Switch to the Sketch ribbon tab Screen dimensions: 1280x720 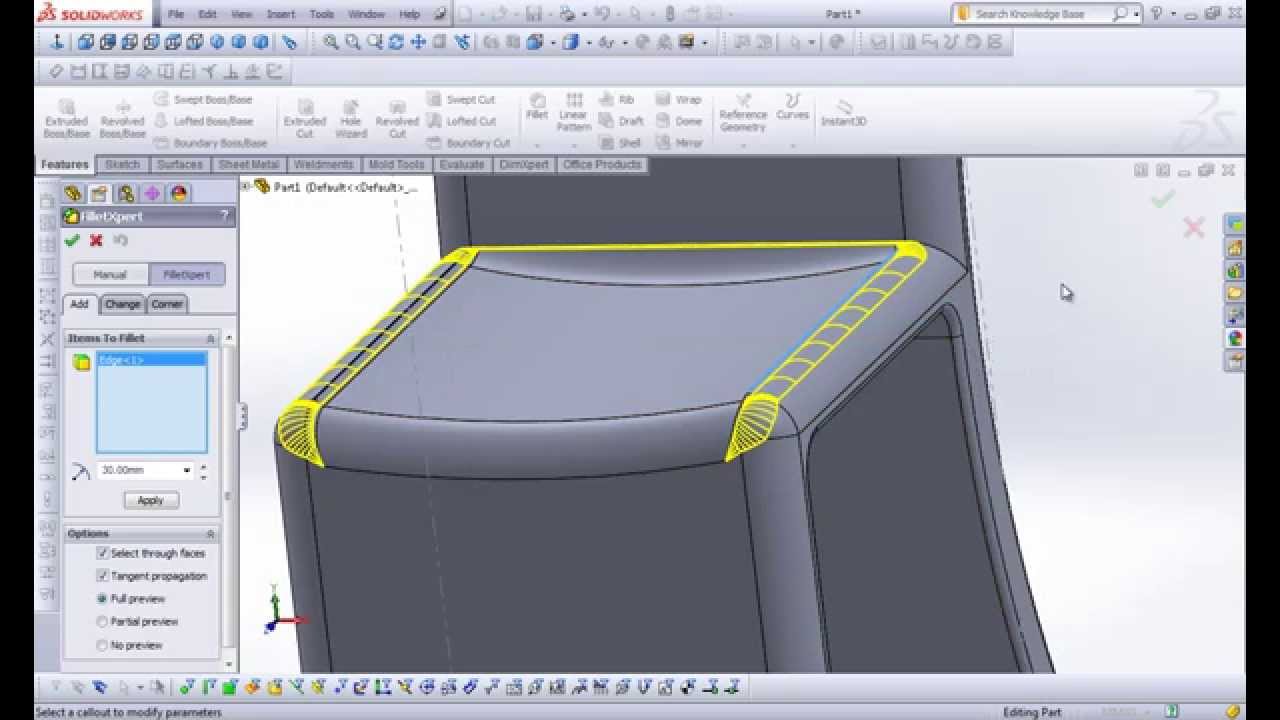(123, 164)
